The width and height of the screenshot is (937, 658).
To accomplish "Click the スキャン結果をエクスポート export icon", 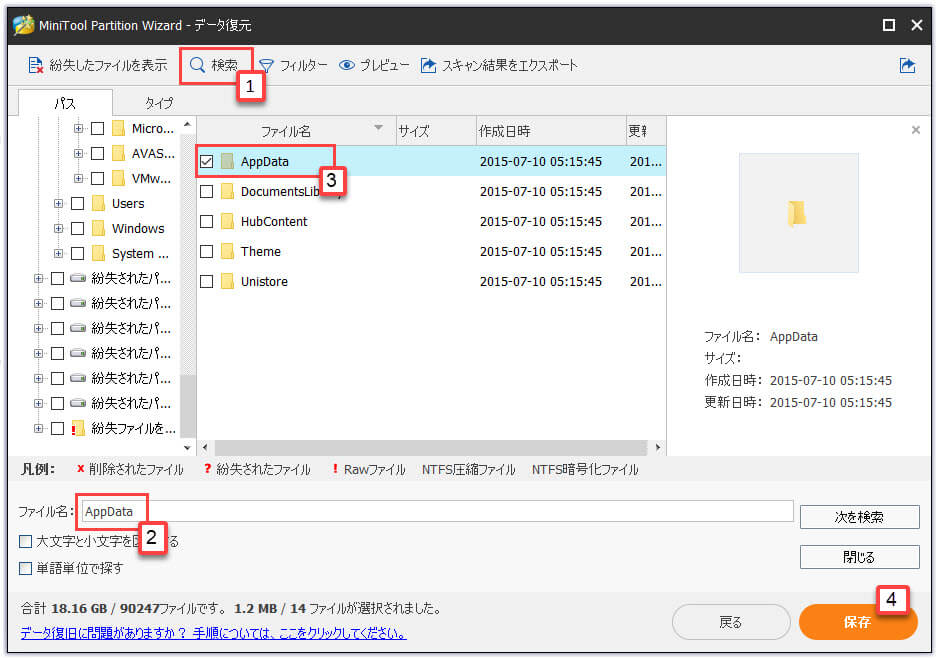I will pyautogui.click(x=428, y=65).
